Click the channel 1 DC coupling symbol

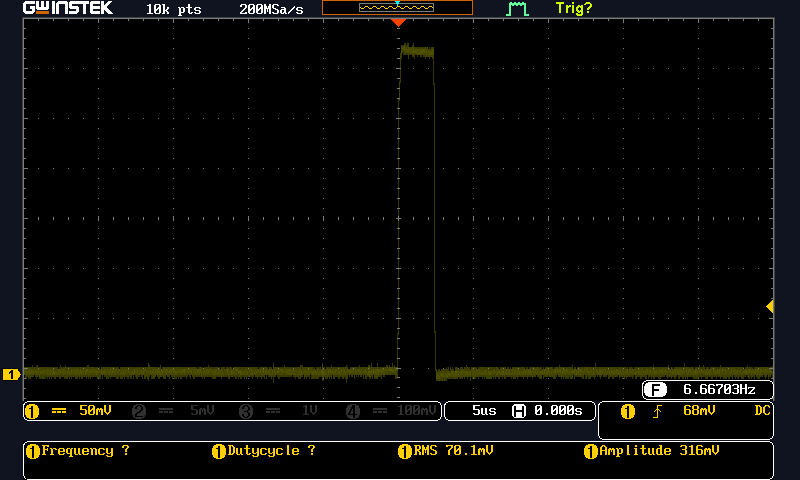(x=59, y=411)
